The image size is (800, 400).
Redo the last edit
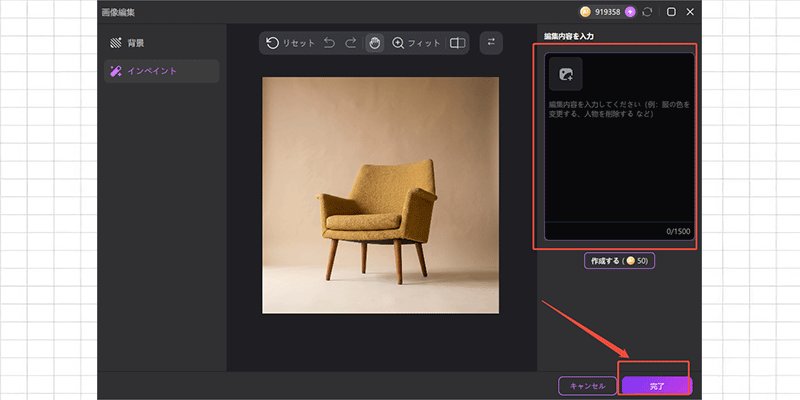click(x=351, y=43)
